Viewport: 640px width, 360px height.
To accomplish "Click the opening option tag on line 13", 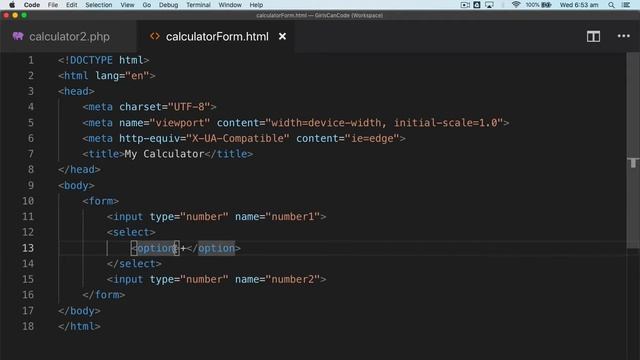I will (155, 248).
